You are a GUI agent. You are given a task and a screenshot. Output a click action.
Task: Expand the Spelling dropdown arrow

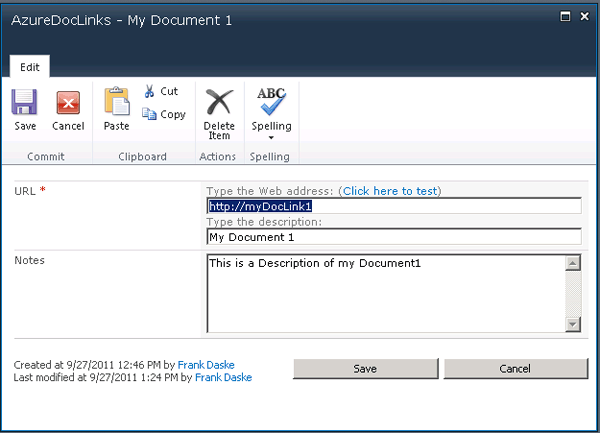[x=271, y=138]
